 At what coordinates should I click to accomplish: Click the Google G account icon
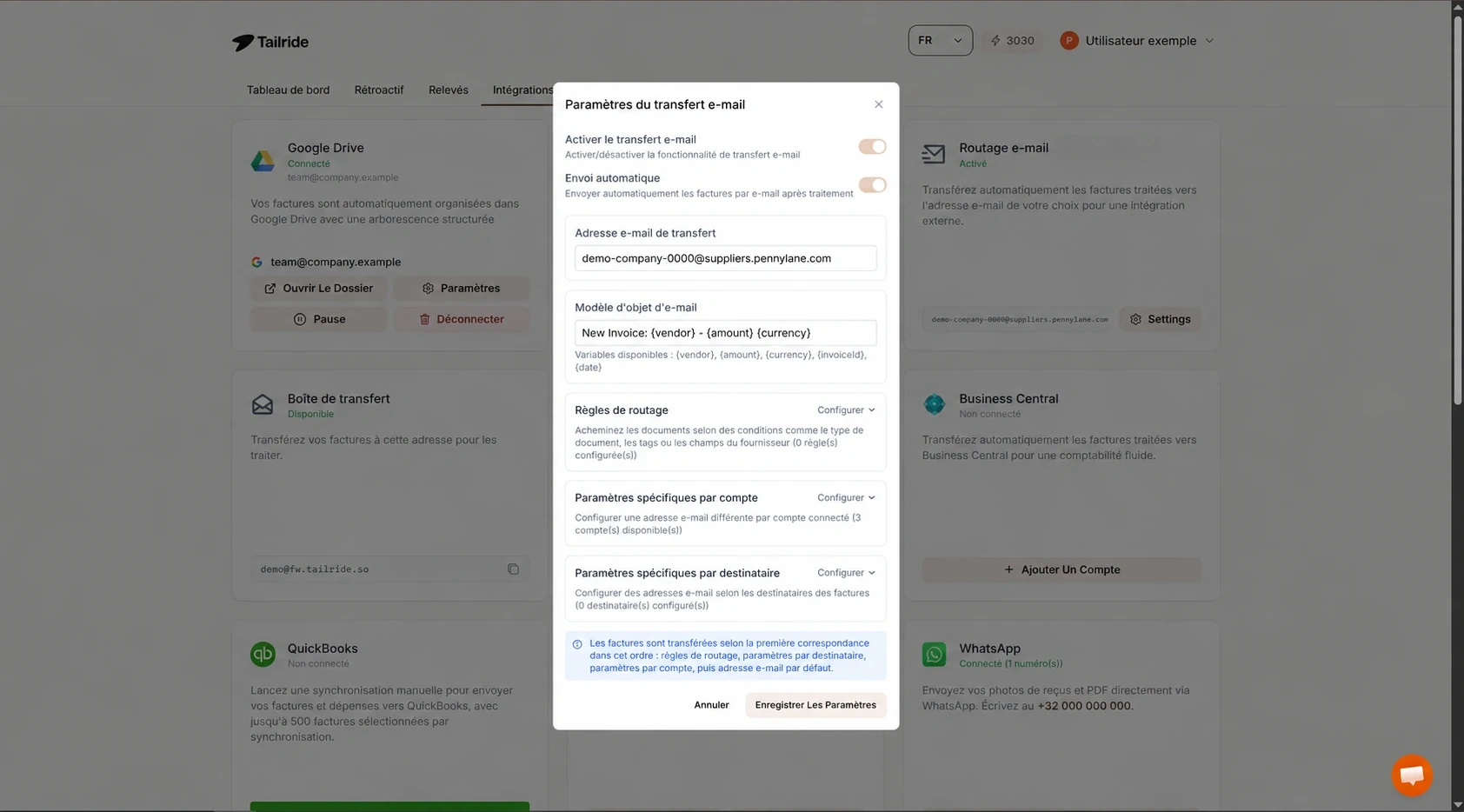point(256,262)
